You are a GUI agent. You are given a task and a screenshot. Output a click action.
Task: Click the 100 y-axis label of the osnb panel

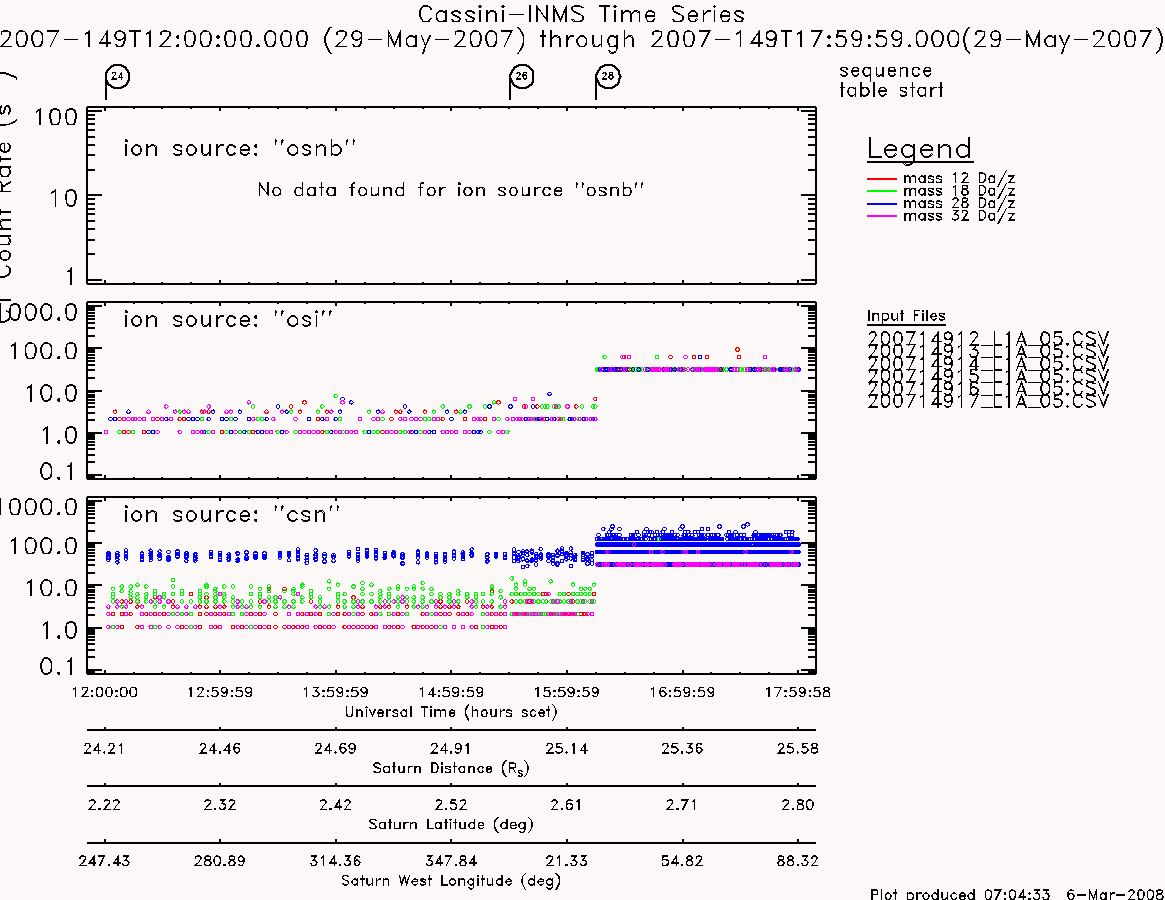coord(56,116)
